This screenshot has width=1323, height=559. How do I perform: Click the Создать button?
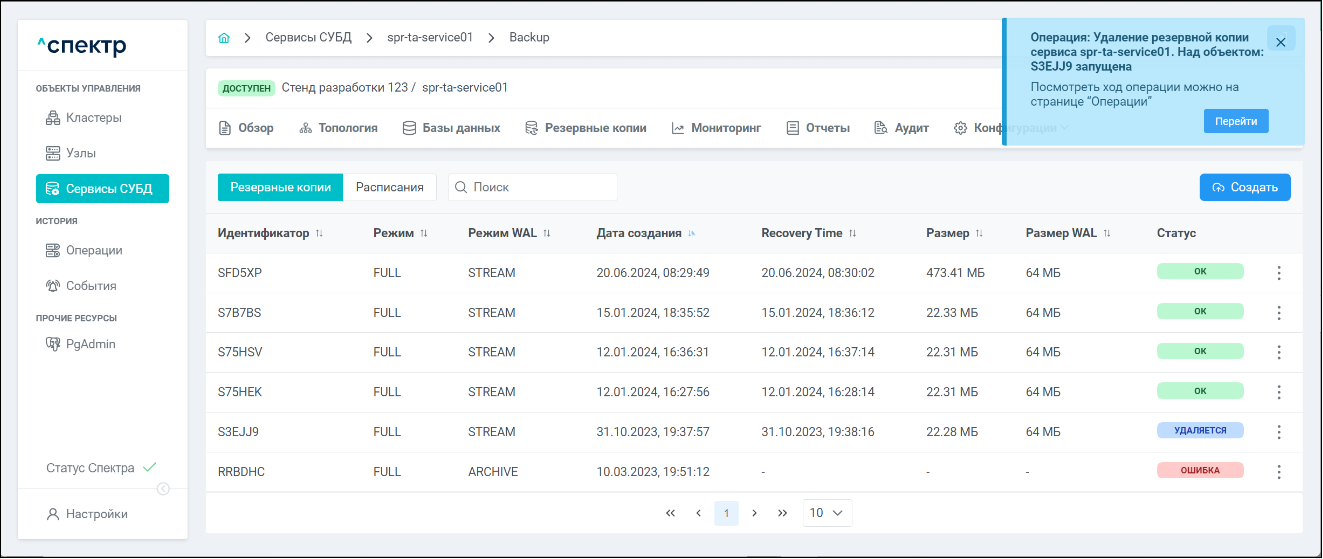[1245, 187]
